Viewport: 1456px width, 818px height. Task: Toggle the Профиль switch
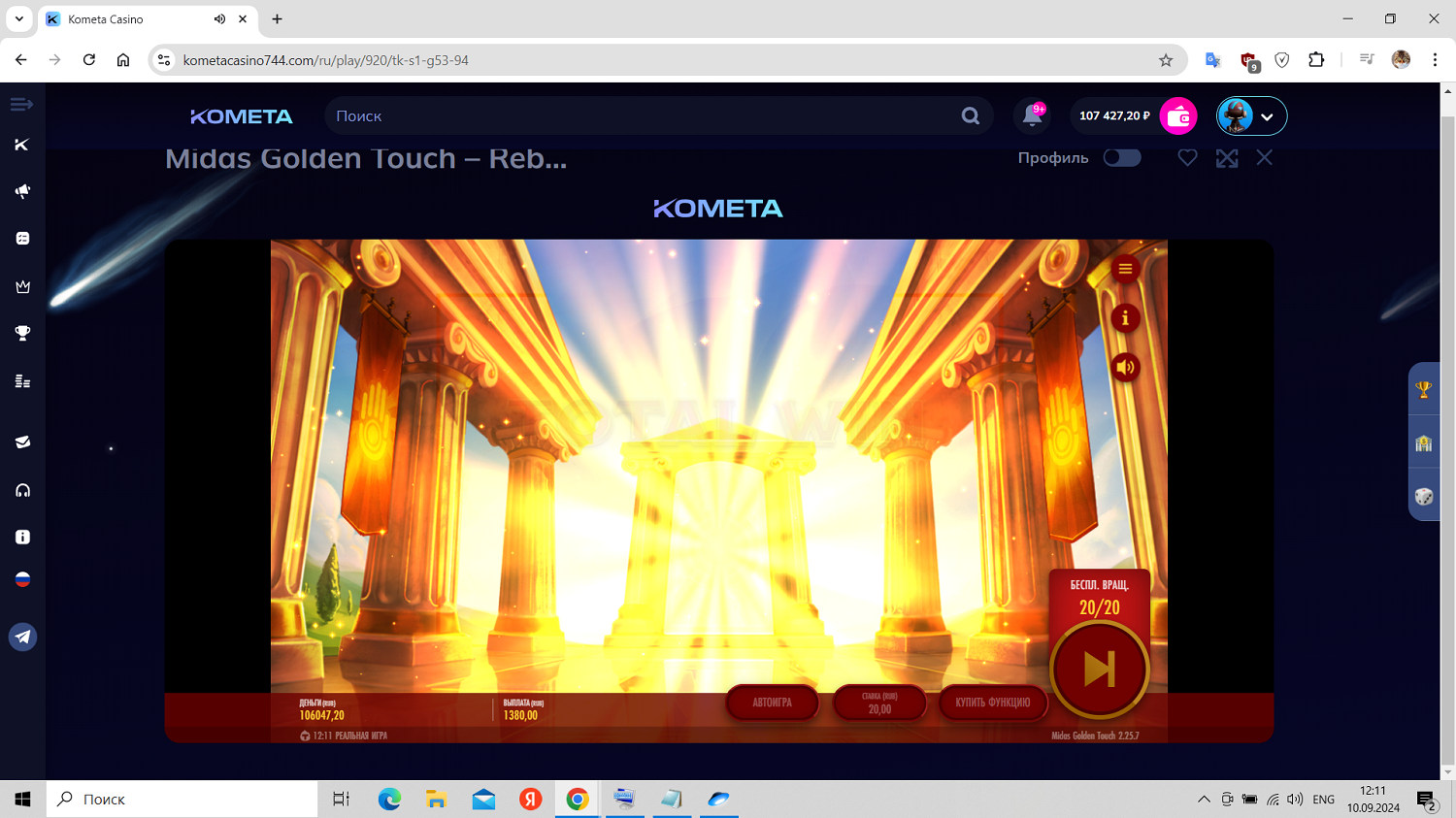[1122, 158]
